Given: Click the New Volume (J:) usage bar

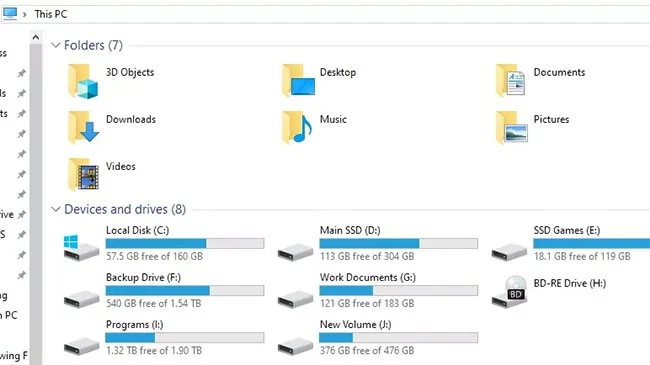Looking at the screenshot, I should click(x=399, y=338).
